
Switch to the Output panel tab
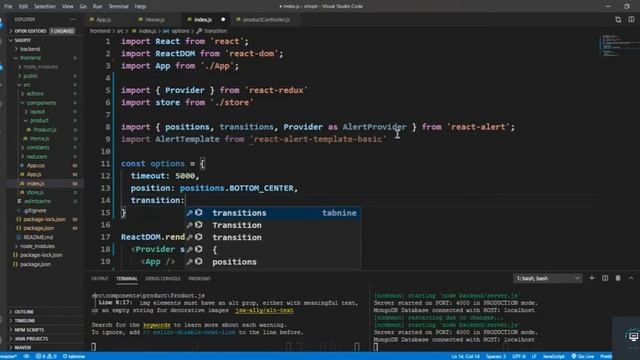100,279
